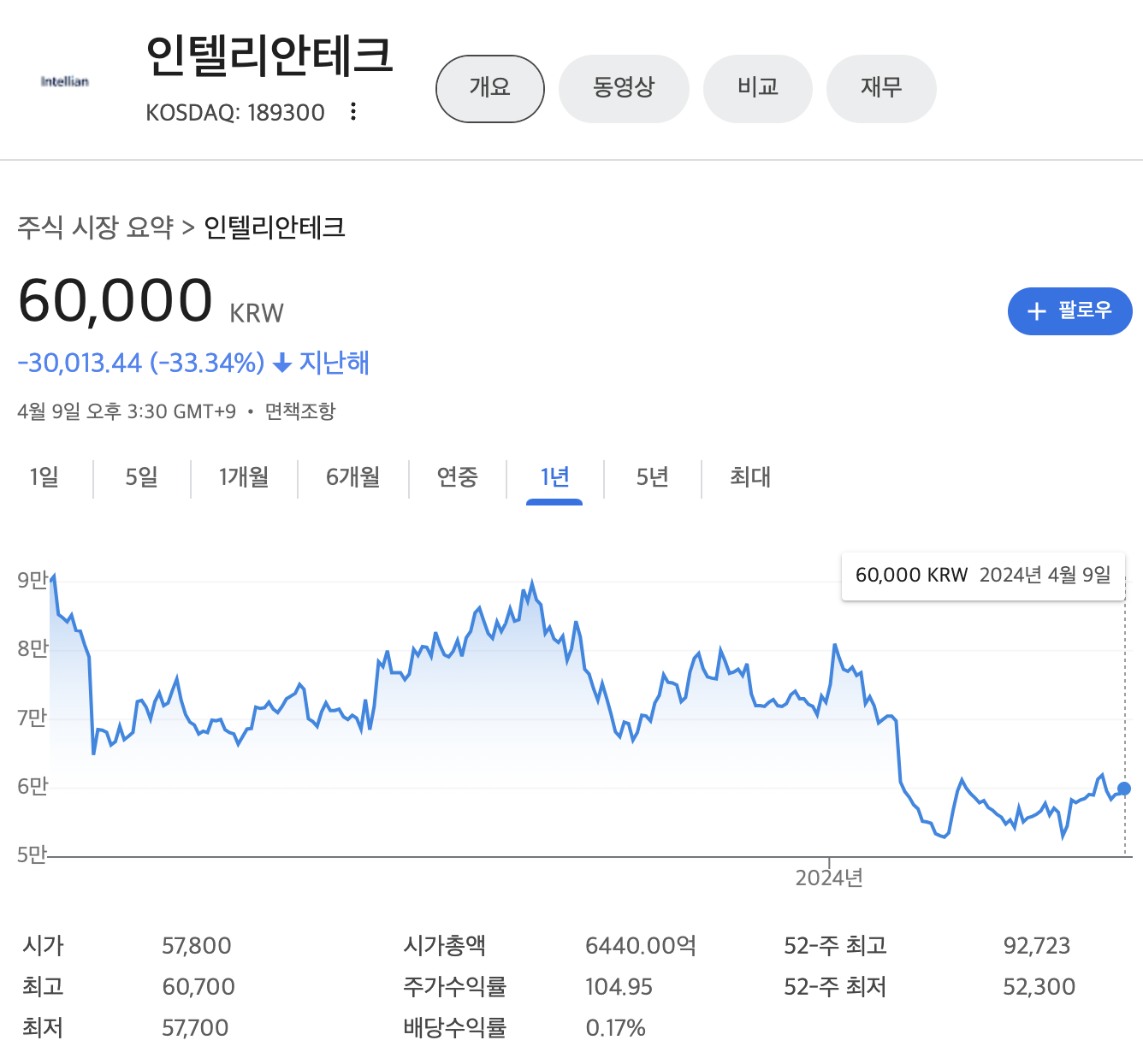The width and height of the screenshot is (1143, 1064).
Task: Click the Intellian company logo
Action: click(x=65, y=81)
